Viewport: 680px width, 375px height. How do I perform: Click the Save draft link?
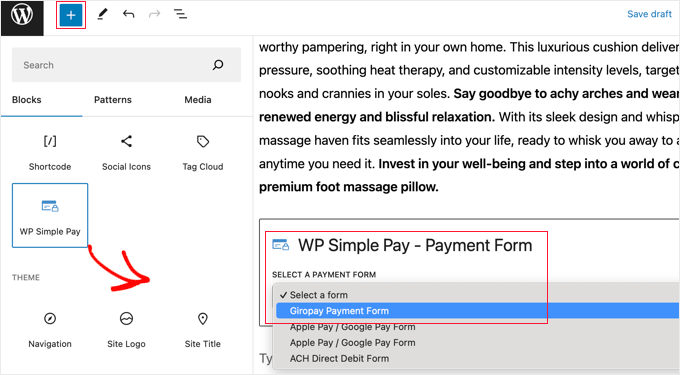click(649, 14)
